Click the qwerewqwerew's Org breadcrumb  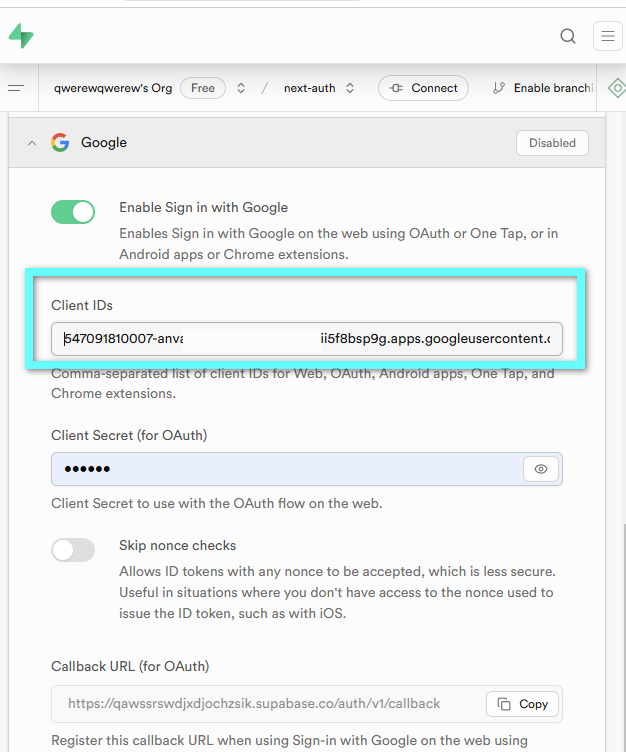coord(113,88)
